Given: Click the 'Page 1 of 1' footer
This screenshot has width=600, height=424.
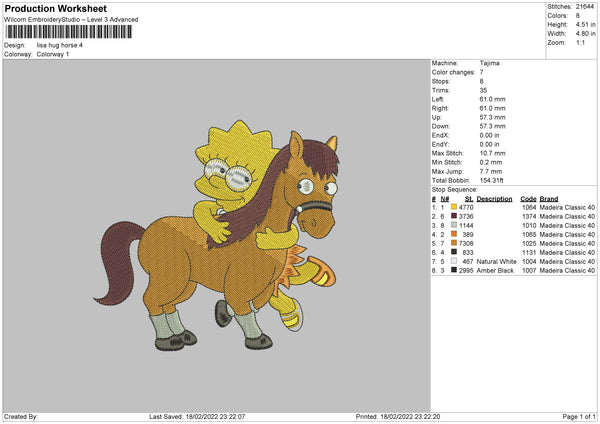Looking at the screenshot, I should [579, 416].
